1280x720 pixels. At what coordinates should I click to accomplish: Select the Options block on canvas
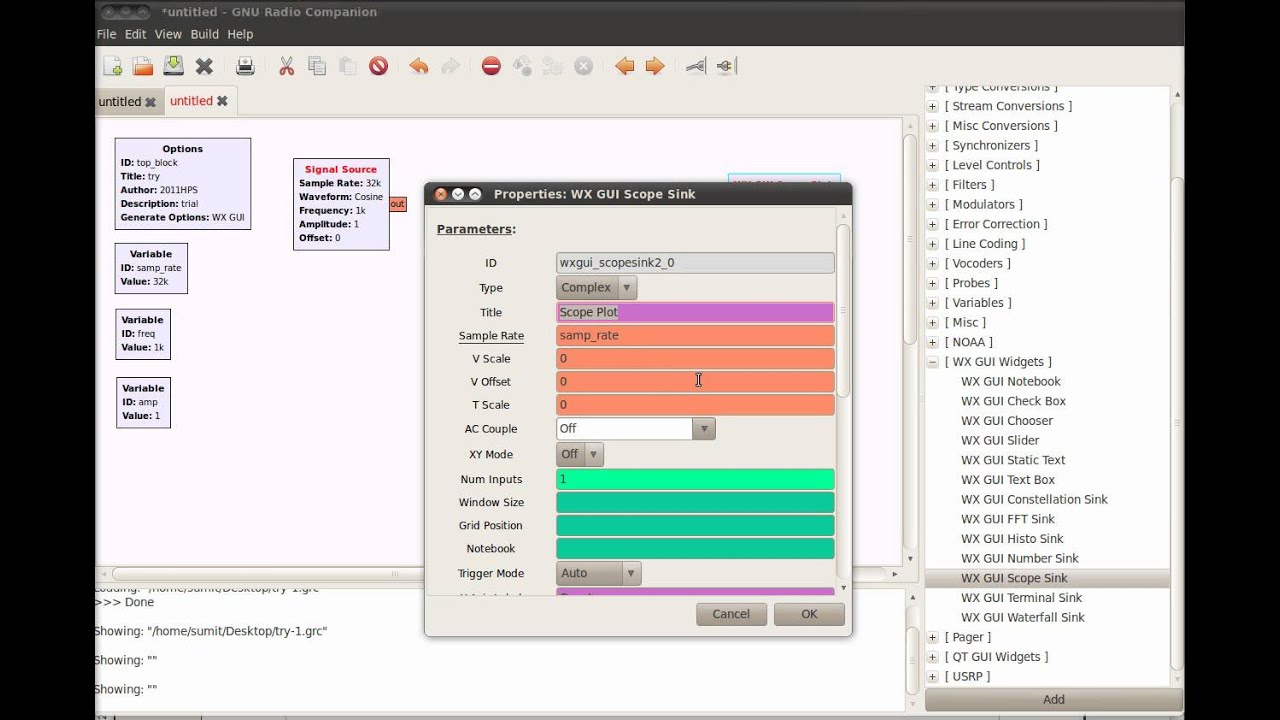pos(183,183)
